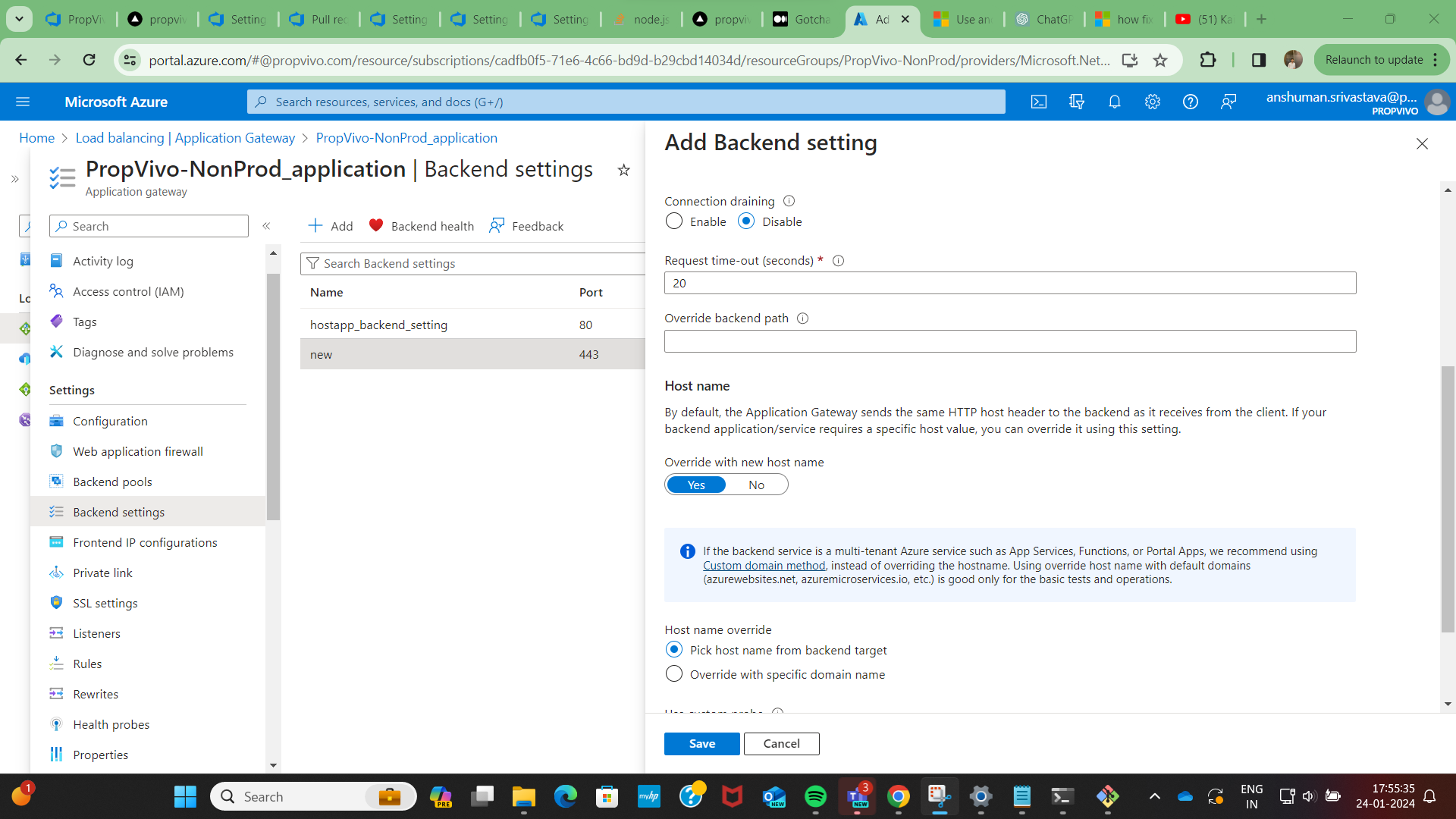Select Disable for Connection draining

[746, 221]
